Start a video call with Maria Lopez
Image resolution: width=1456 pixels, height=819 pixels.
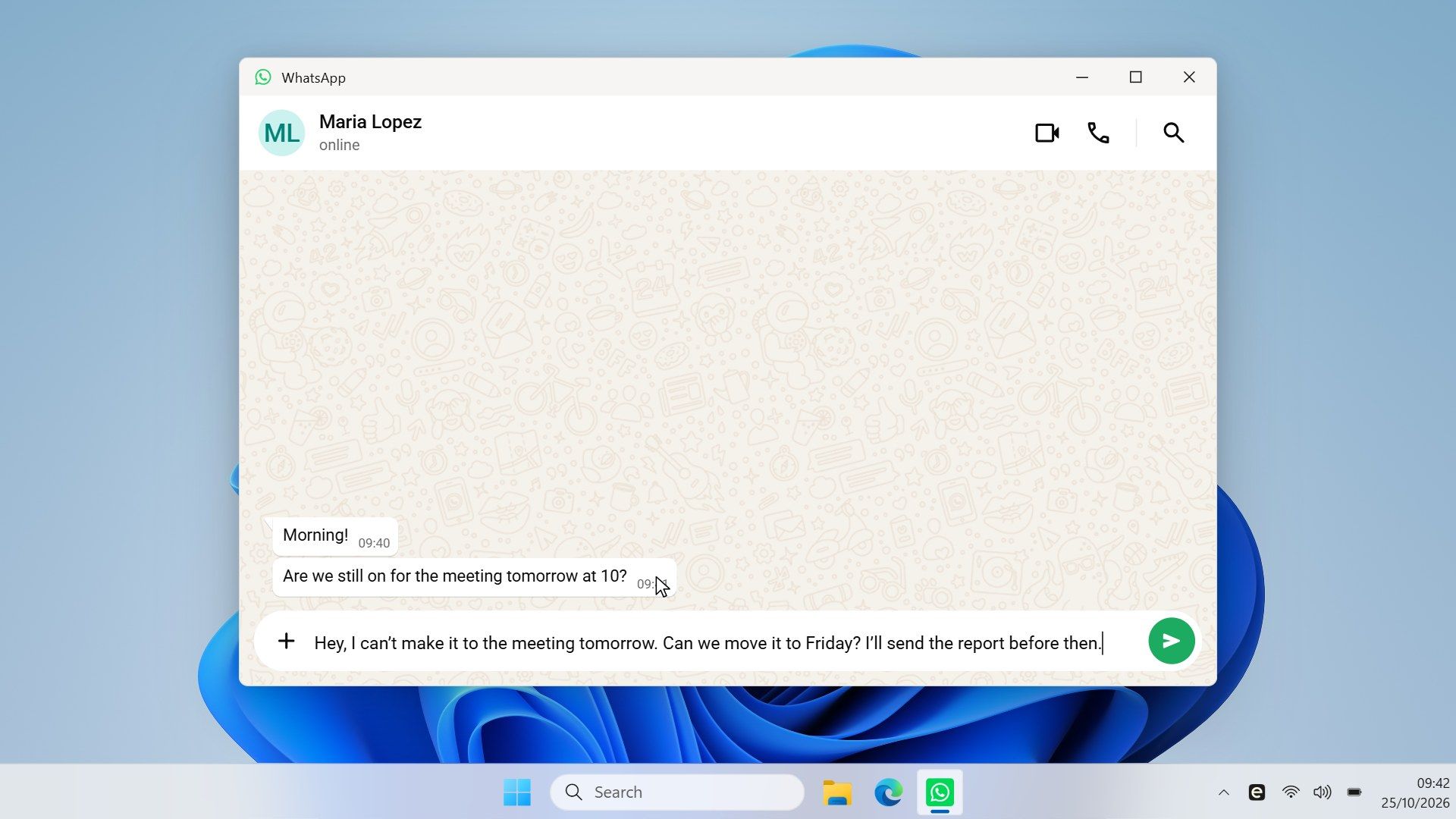point(1046,133)
